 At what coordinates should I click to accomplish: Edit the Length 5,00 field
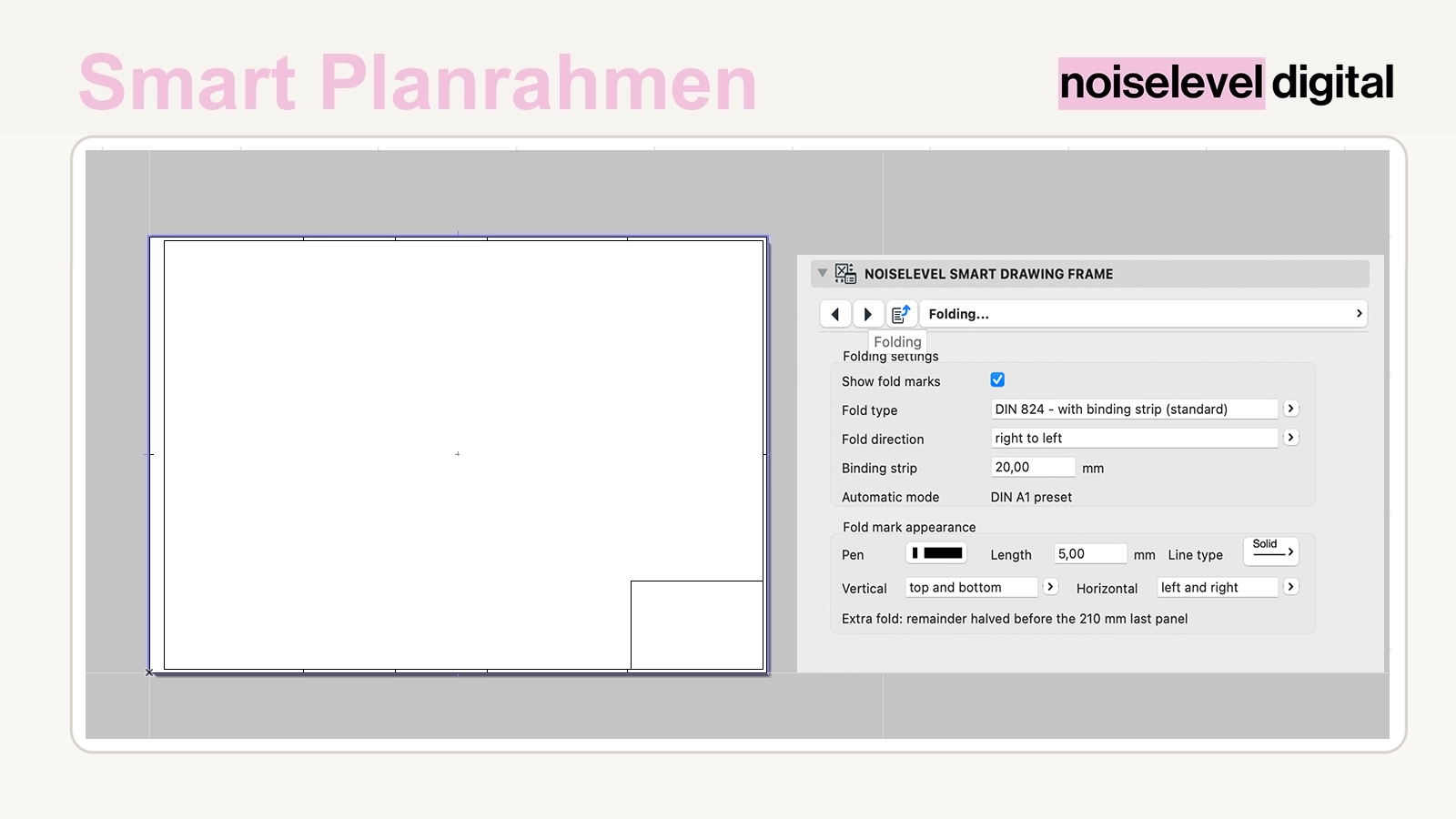[x=1090, y=554]
